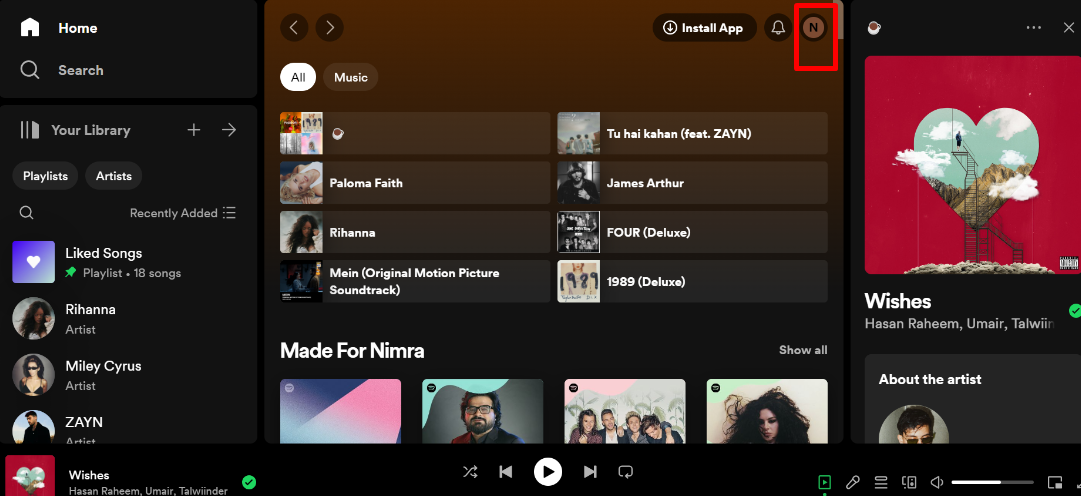Click the Install App button
This screenshot has height=496, width=1081.
[x=705, y=28]
